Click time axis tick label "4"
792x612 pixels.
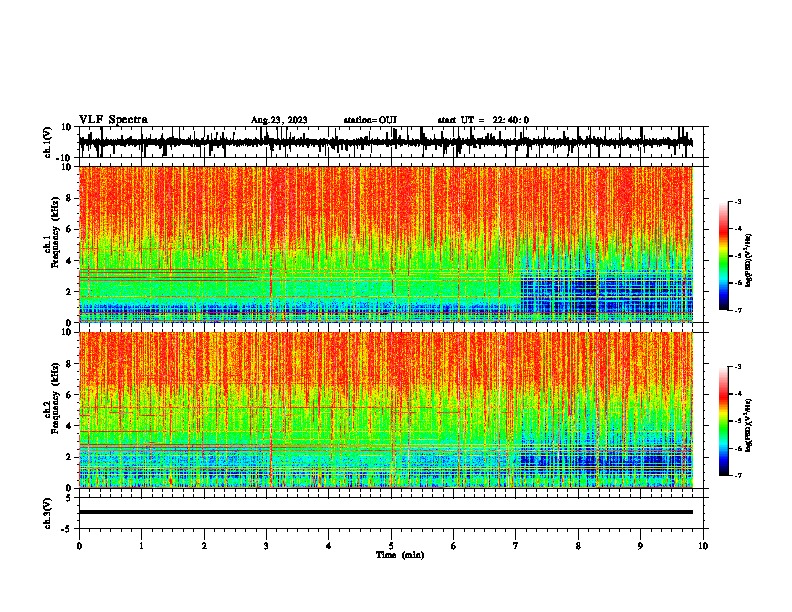329,546
